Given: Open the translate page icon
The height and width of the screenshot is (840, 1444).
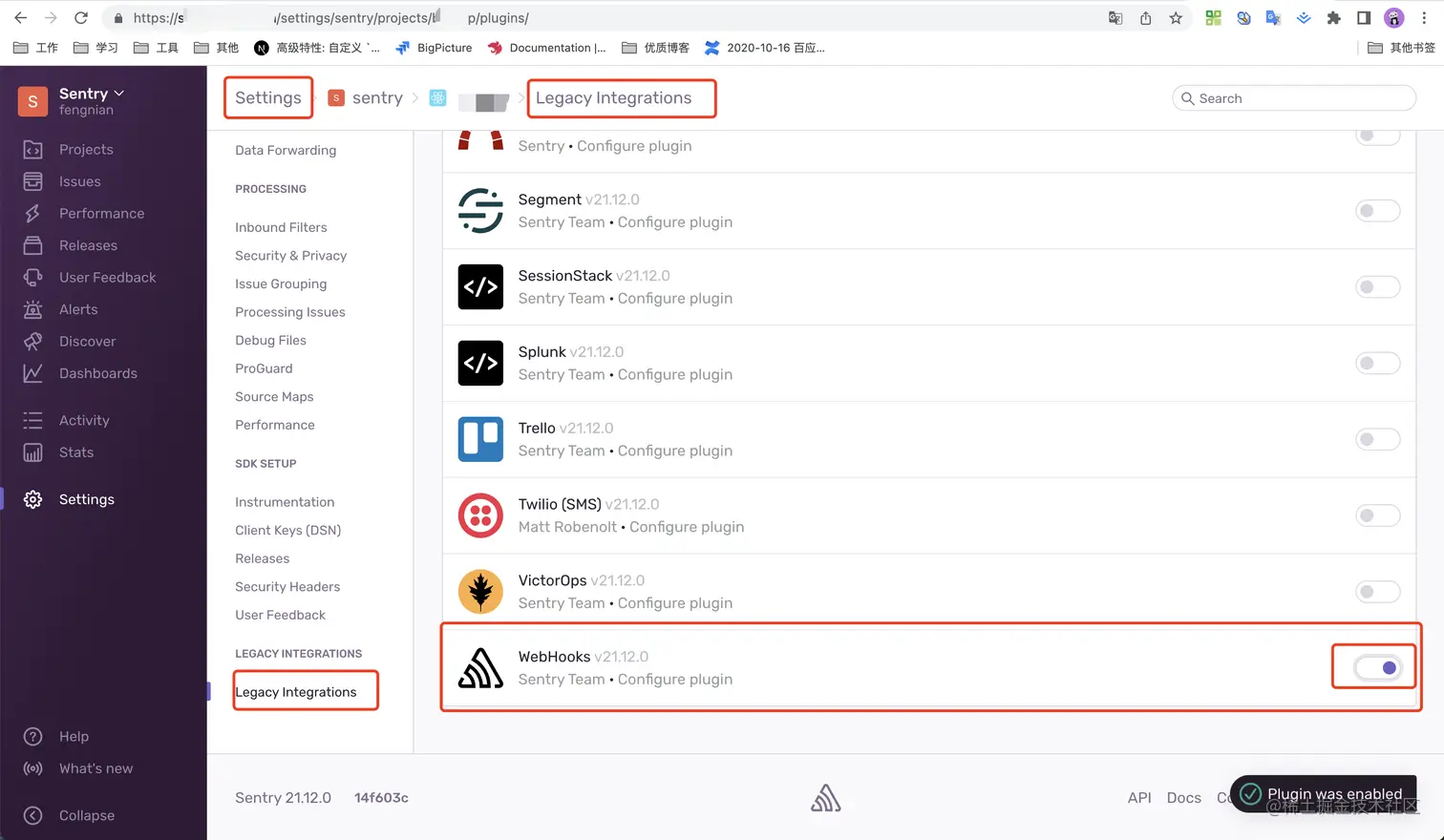Looking at the screenshot, I should click(x=1115, y=17).
